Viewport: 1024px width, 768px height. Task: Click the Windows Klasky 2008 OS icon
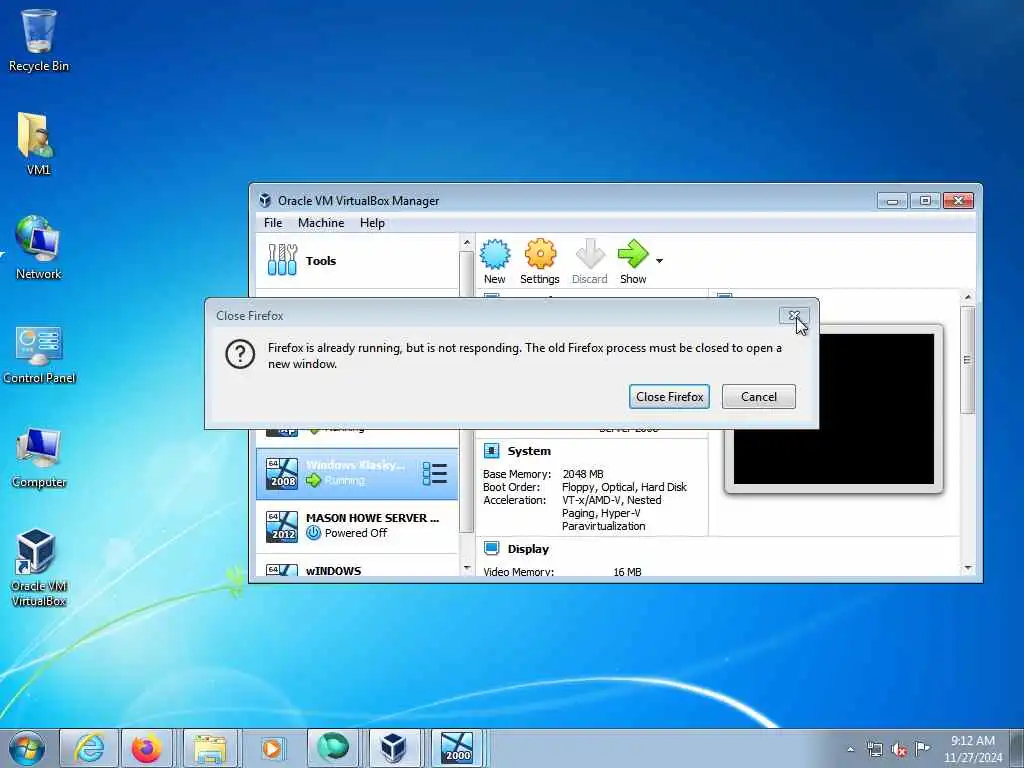[x=282, y=474]
